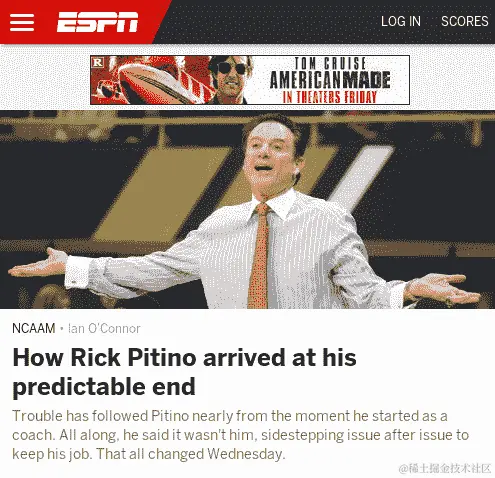Click the words 'predictable end' in headline
This screenshot has height=478, width=495.
click(x=104, y=386)
